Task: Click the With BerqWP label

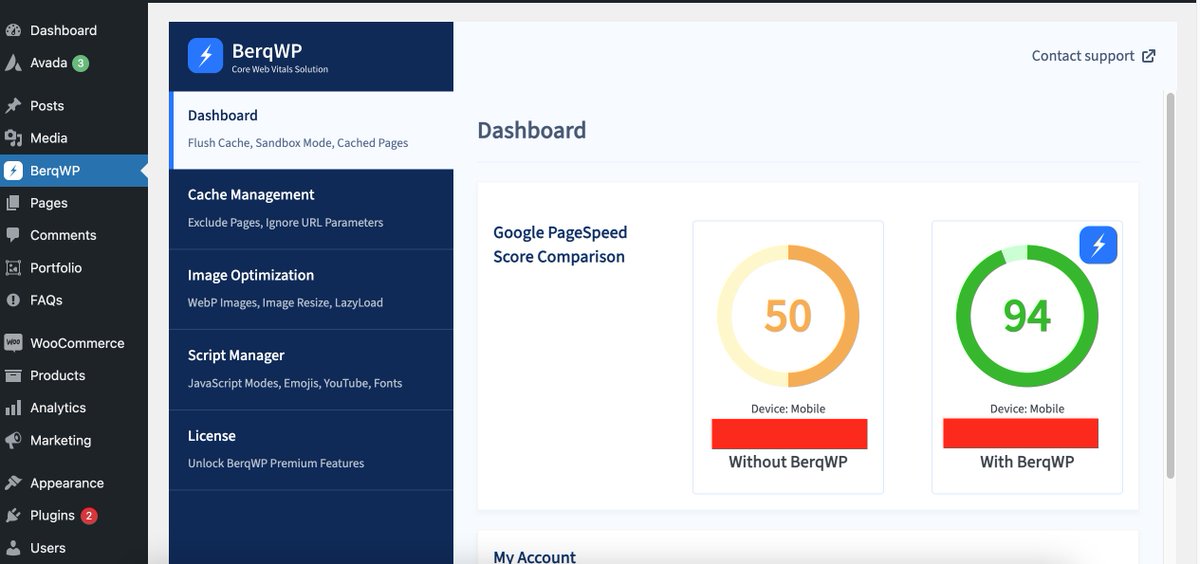Action: tap(1027, 462)
